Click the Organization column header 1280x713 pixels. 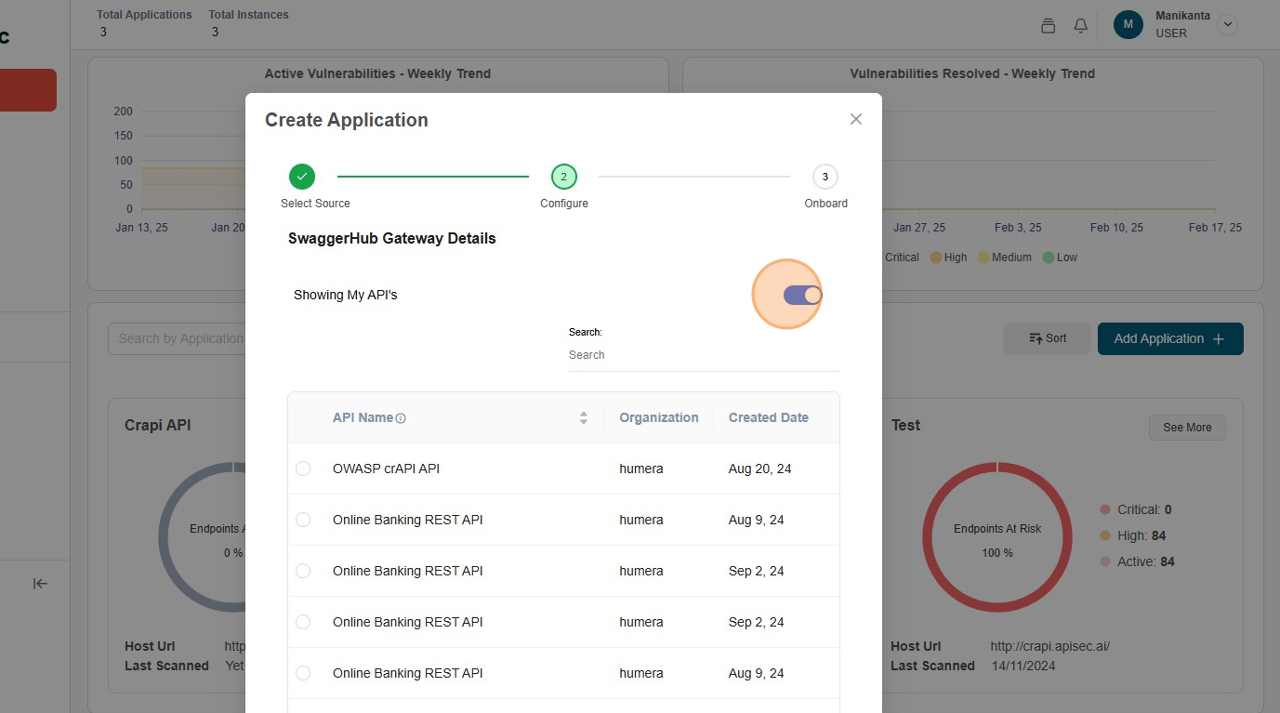(658, 418)
